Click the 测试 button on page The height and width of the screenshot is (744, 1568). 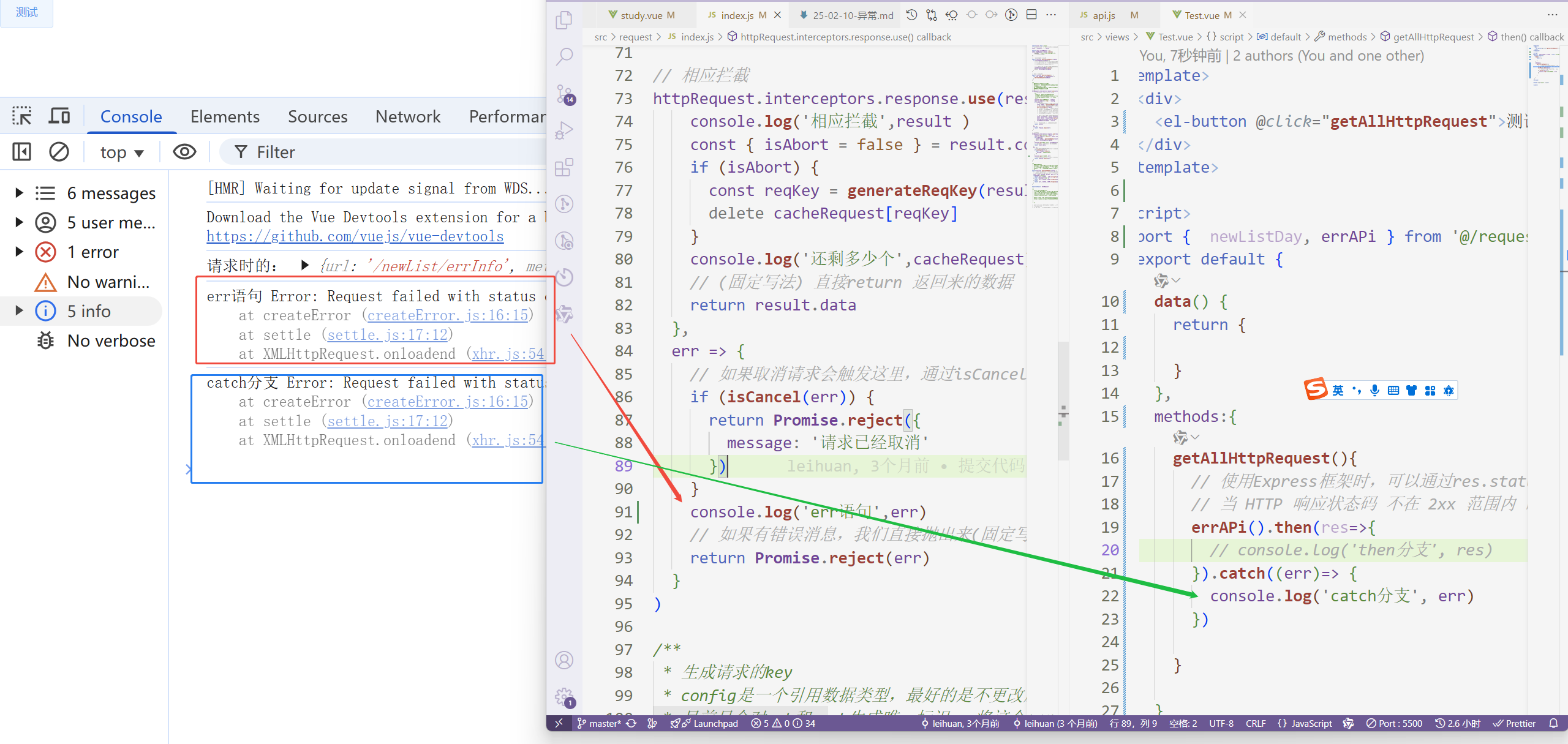26,13
